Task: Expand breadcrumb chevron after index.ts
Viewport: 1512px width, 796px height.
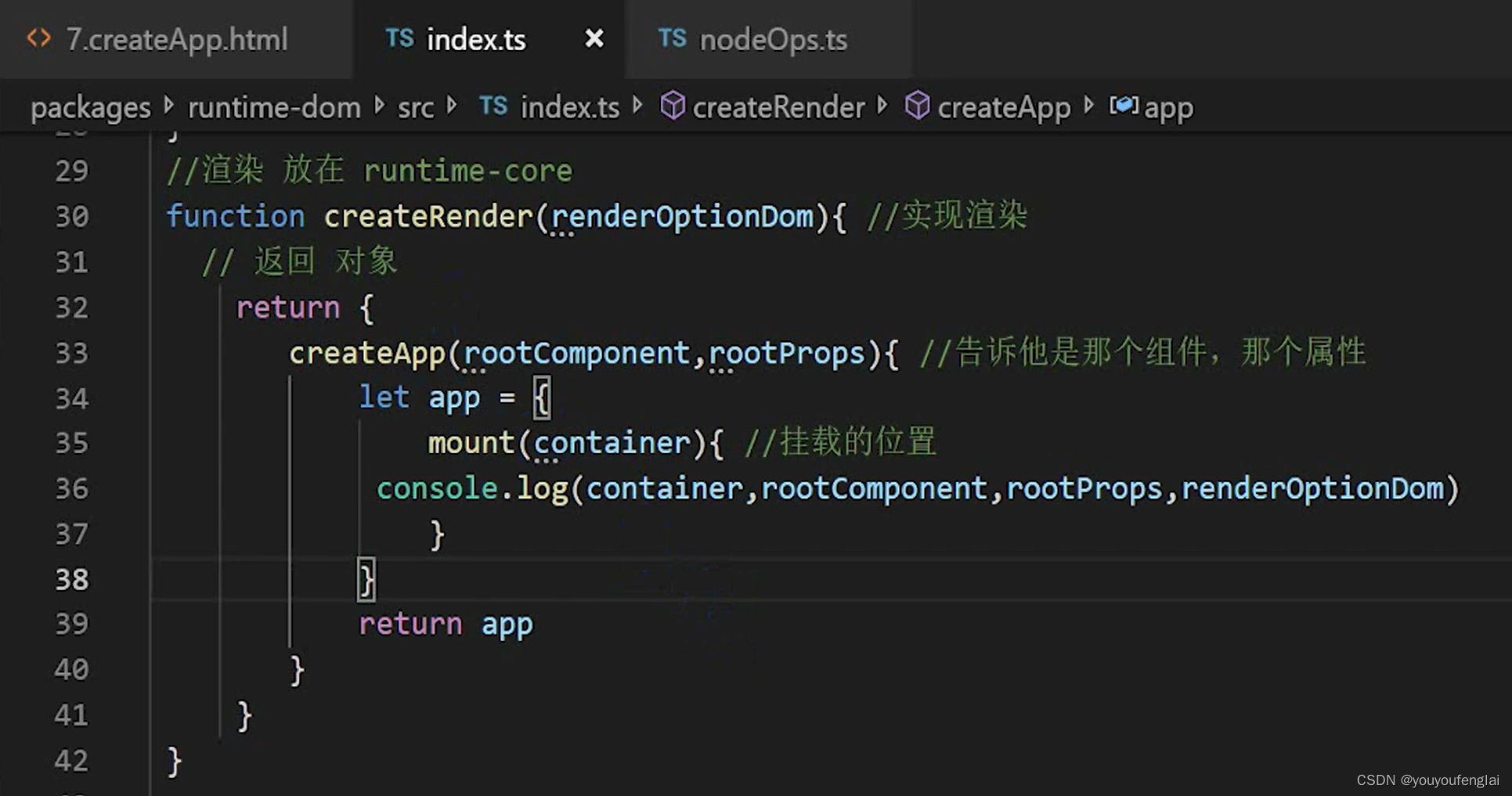Action: (x=638, y=105)
